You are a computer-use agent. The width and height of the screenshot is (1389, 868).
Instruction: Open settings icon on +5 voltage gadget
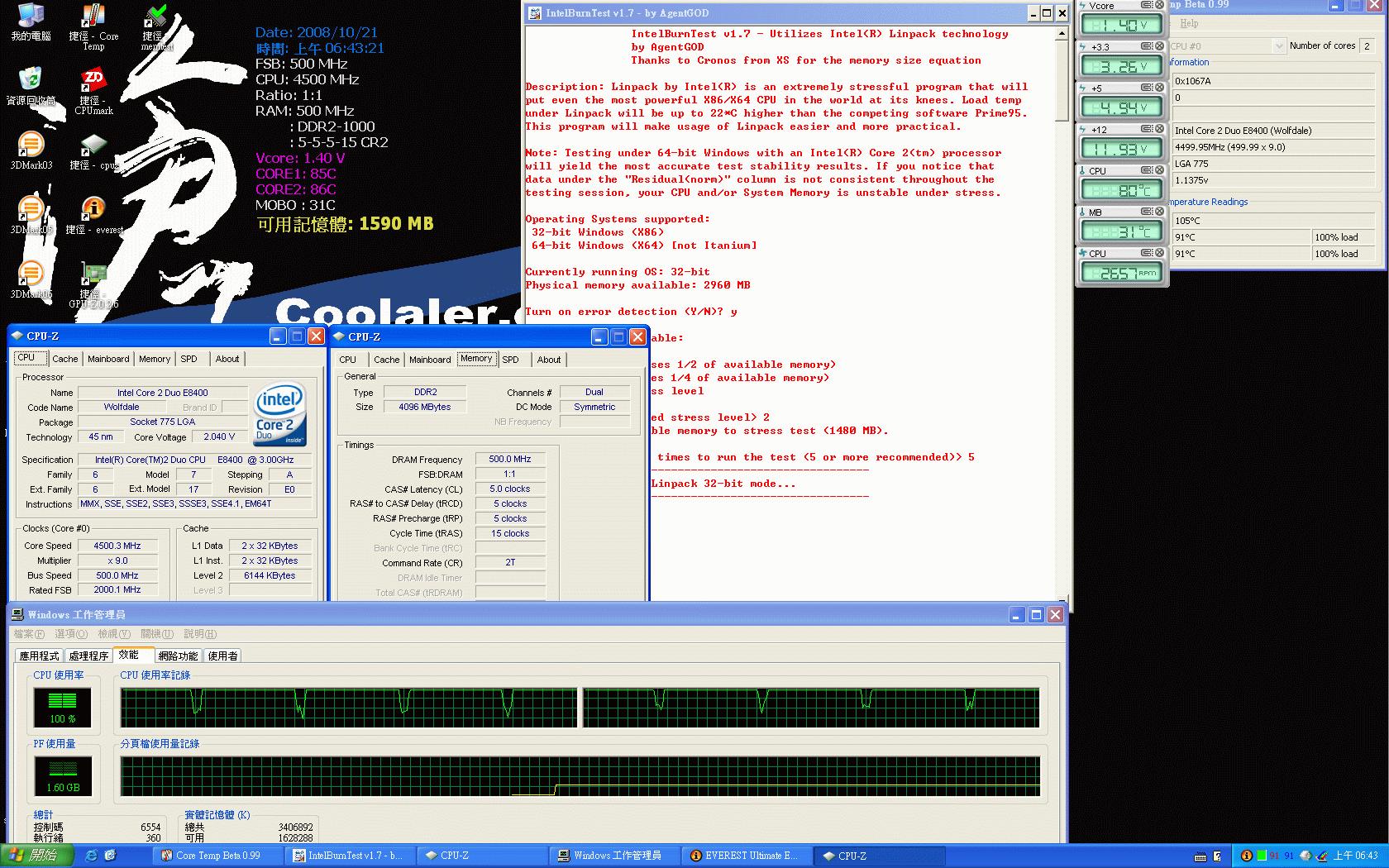pyautogui.click(x=1147, y=88)
